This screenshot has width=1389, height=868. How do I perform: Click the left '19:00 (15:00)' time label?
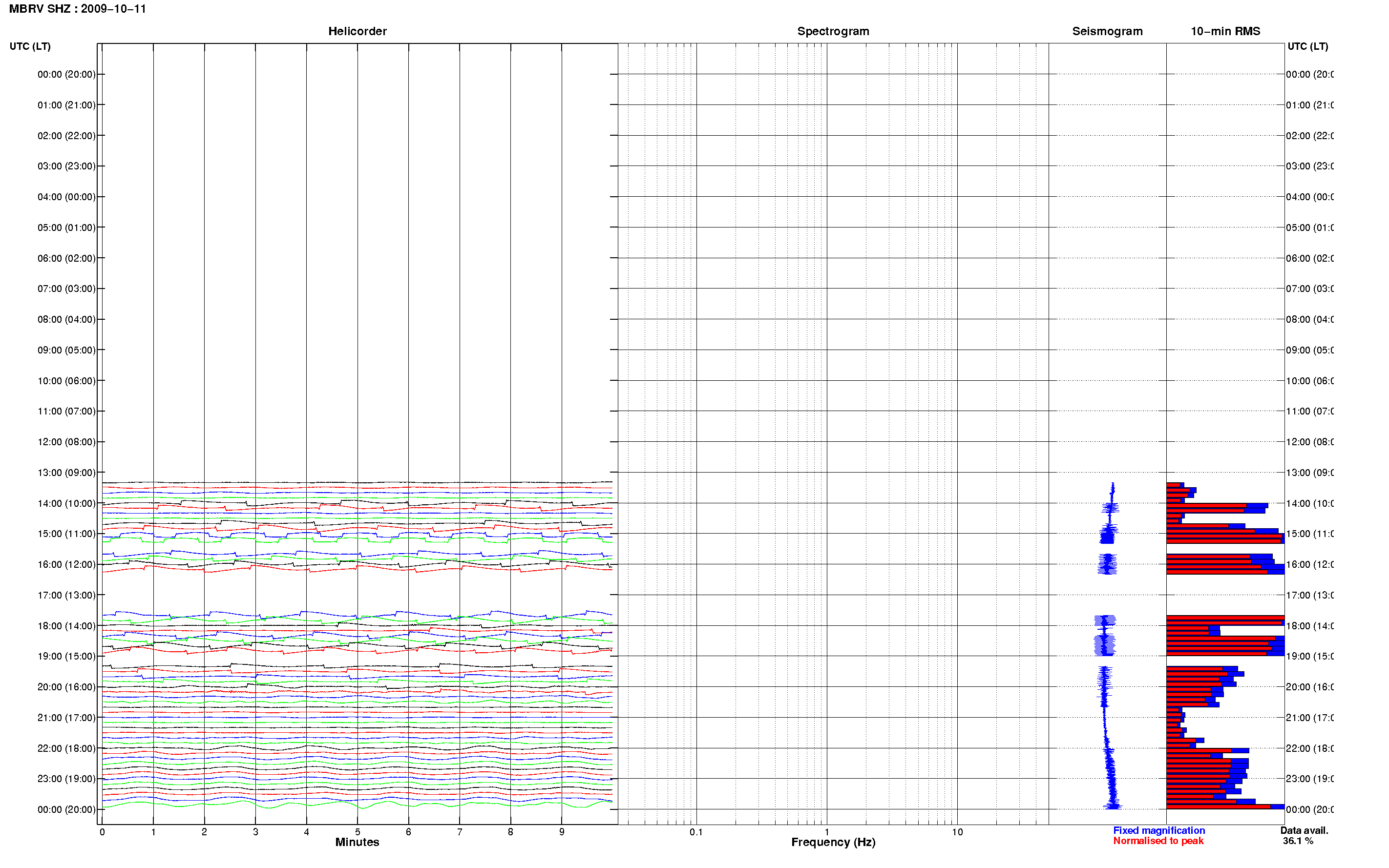click(66, 656)
